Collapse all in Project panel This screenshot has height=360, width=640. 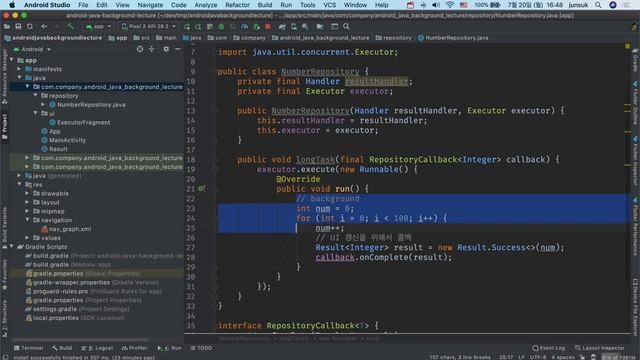point(152,49)
